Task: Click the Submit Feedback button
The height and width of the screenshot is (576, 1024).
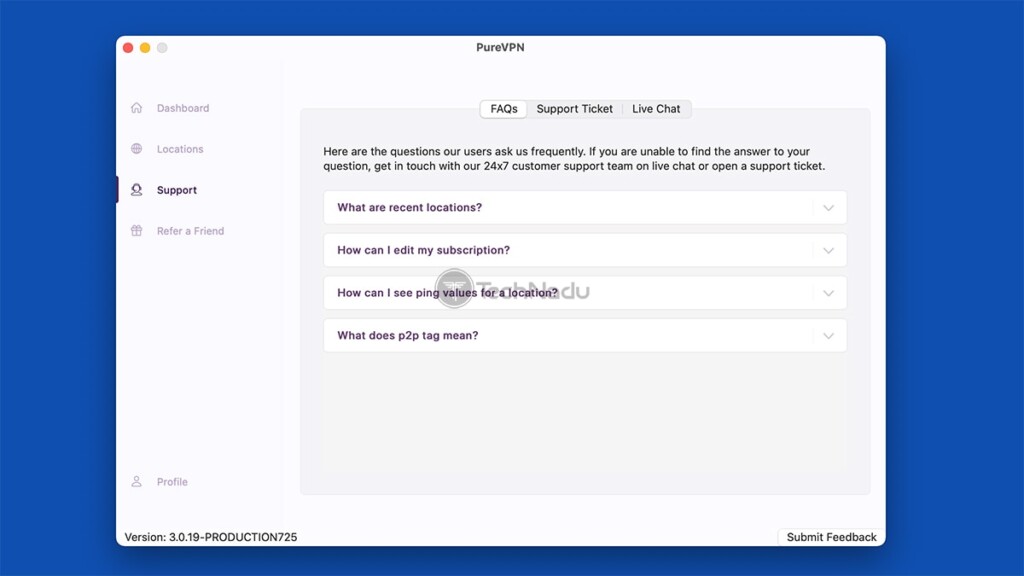Action: tap(831, 537)
